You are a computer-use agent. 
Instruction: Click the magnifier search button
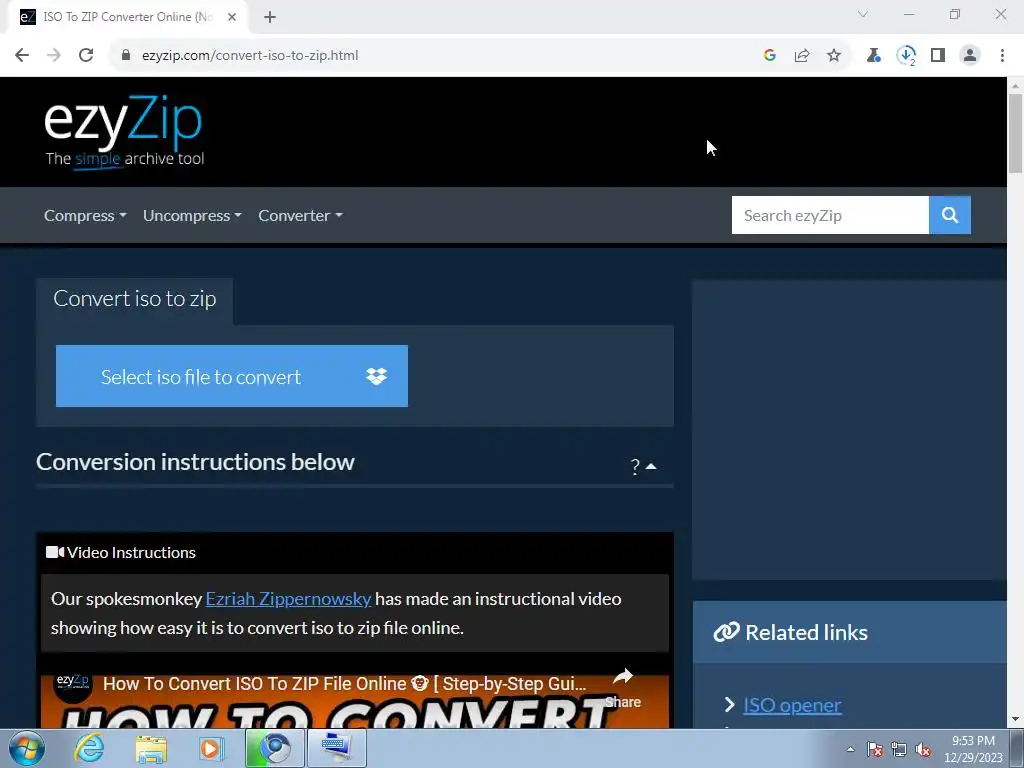[950, 215]
